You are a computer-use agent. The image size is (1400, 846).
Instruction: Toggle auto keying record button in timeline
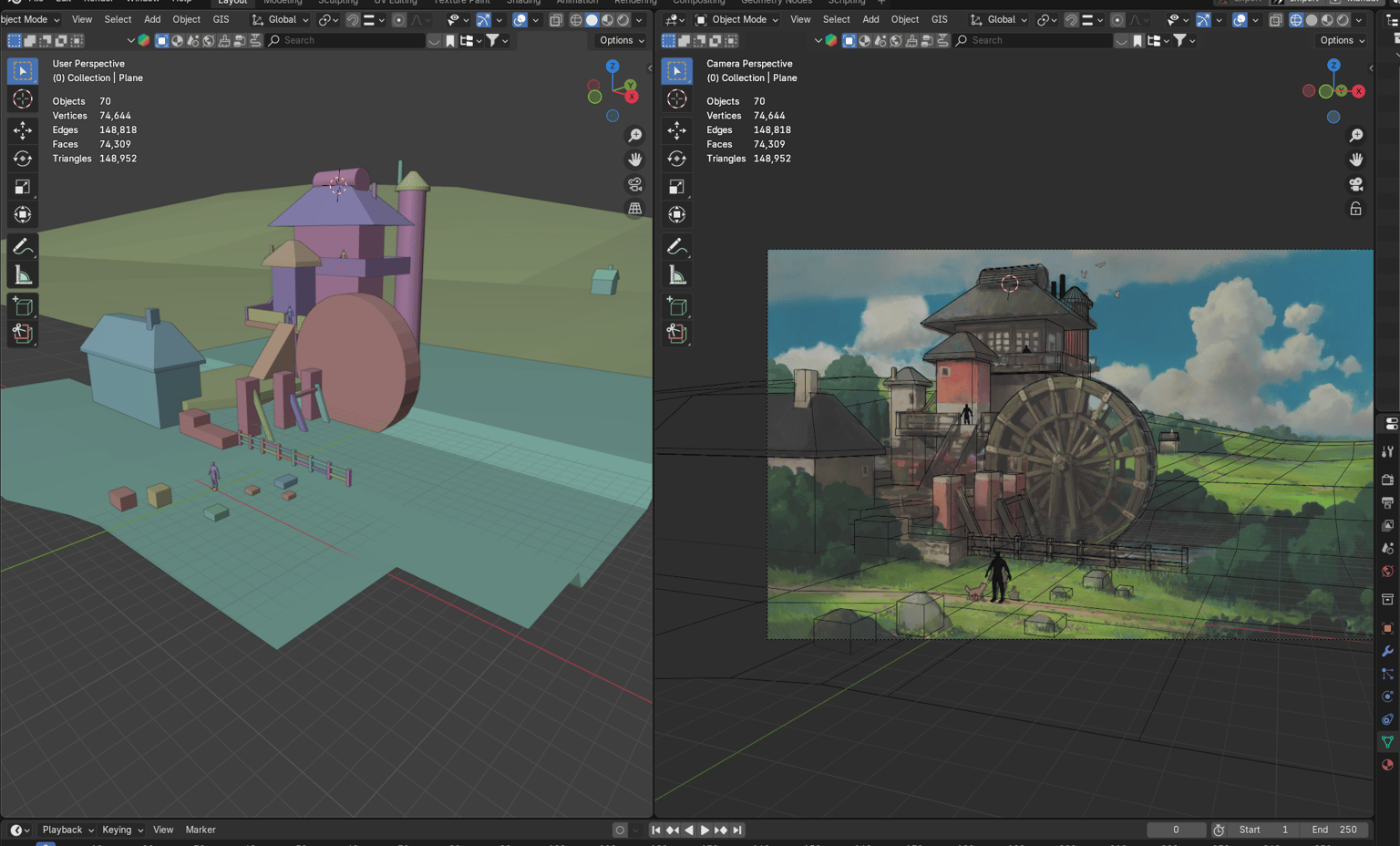(x=620, y=830)
